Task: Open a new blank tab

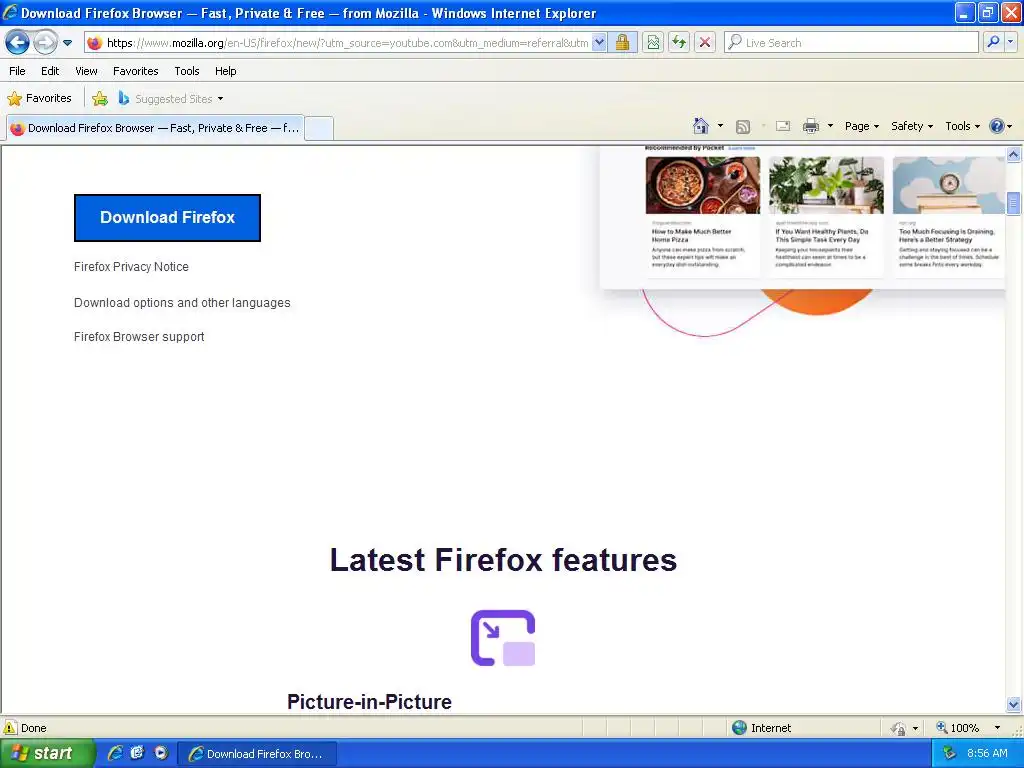Action: tap(319, 128)
